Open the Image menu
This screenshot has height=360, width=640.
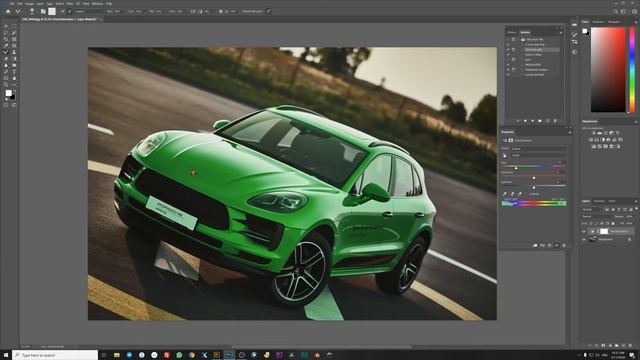click(29, 4)
